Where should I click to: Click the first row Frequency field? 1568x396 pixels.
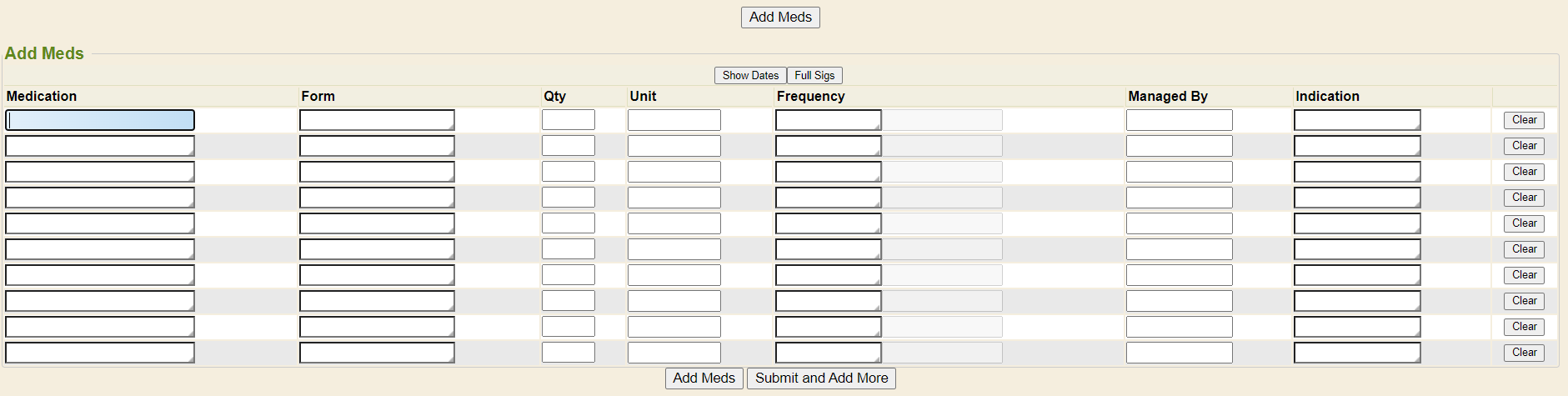(828, 120)
